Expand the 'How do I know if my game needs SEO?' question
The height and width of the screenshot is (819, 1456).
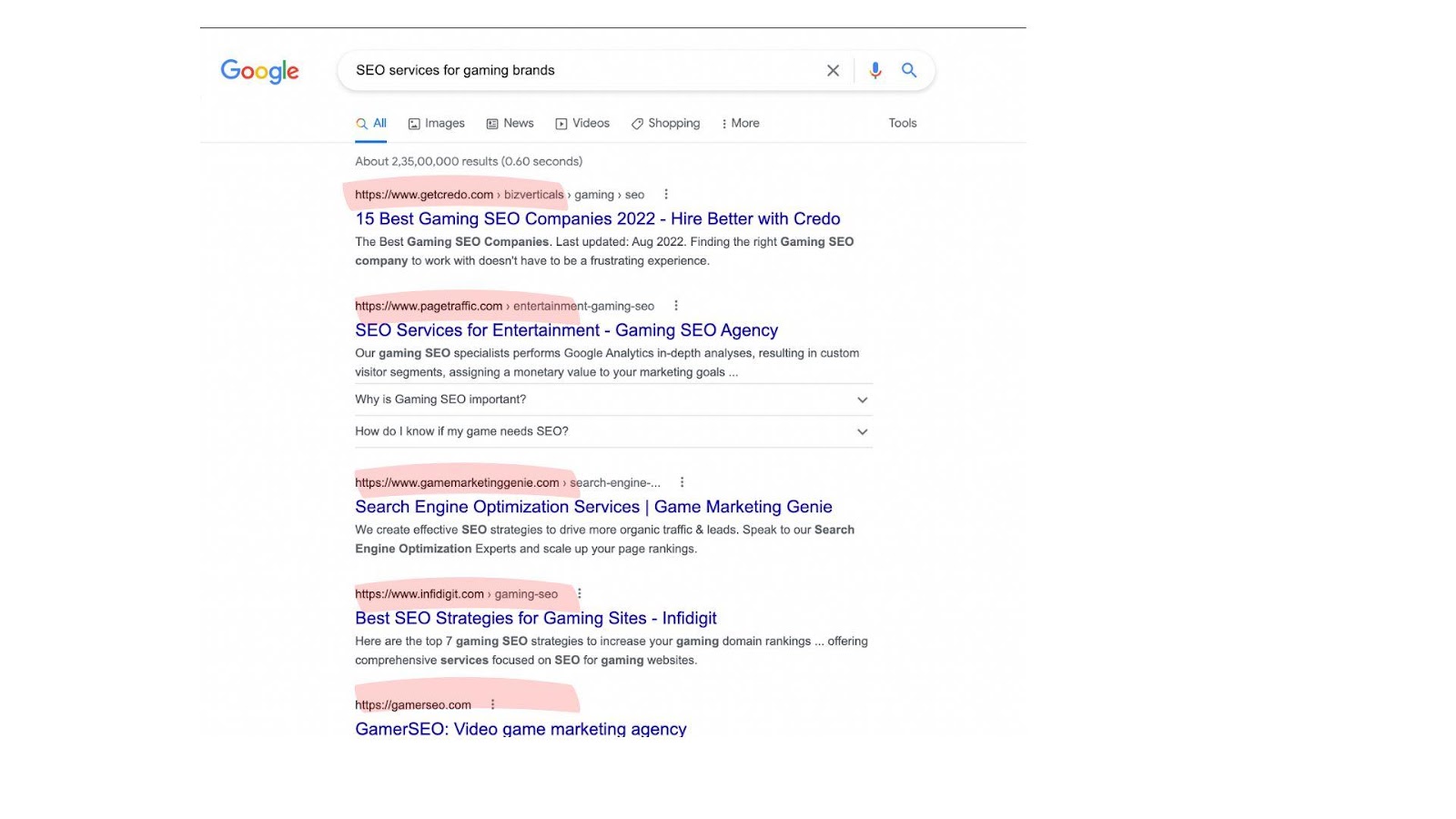tap(613, 431)
